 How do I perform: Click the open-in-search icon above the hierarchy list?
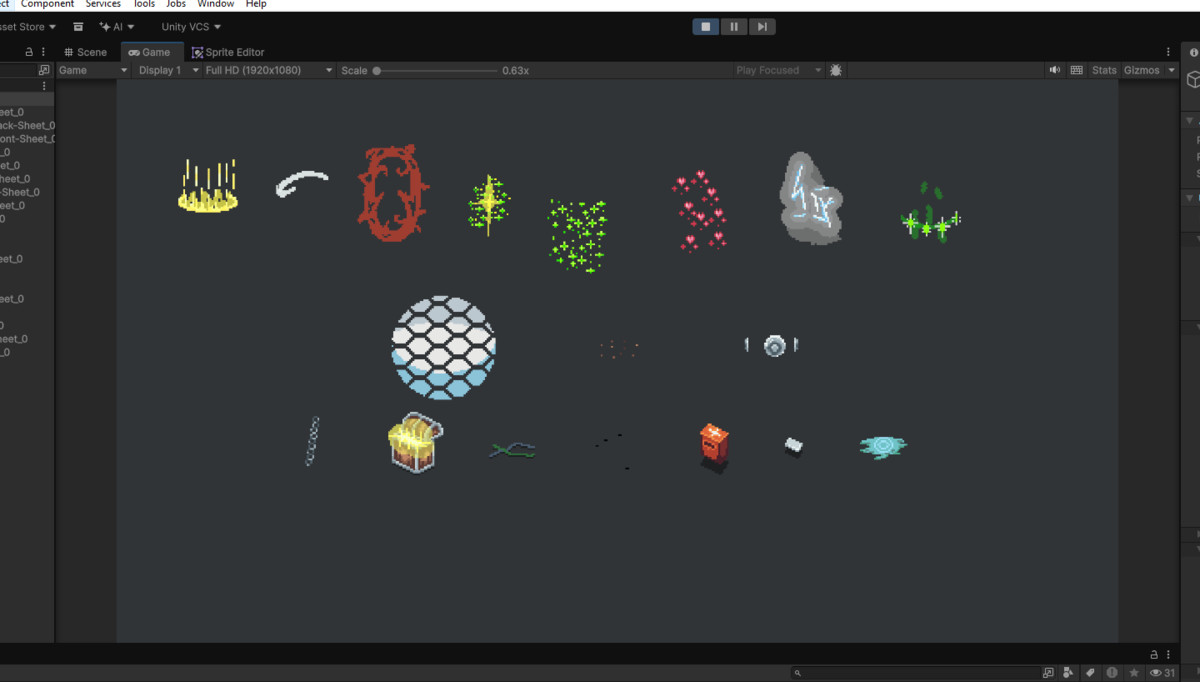click(x=43, y=70)
